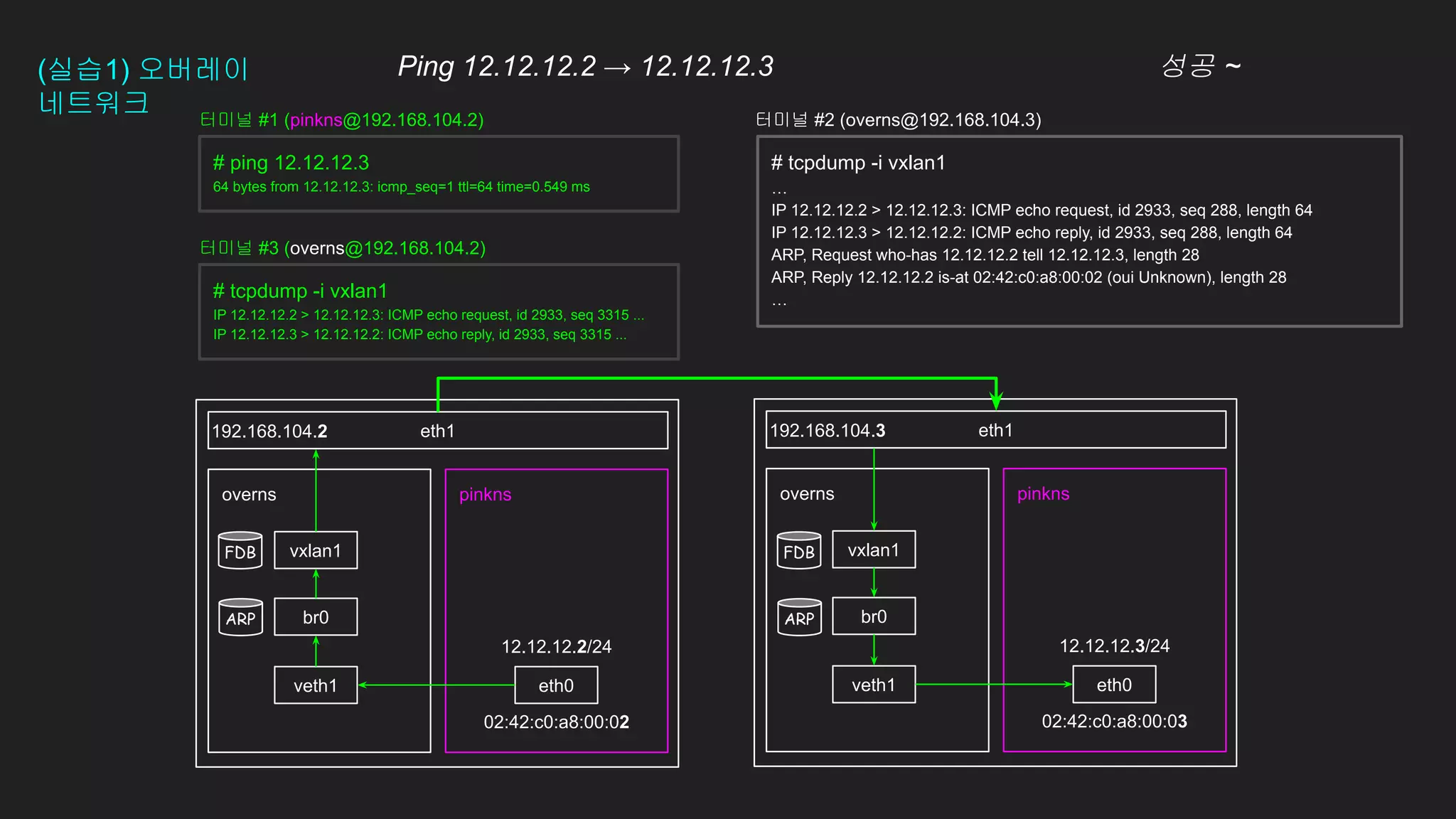Screen dimensions: 1456x819
Task: Click the ARP cylinder icon in right overns
Action: (x=799, y=618)
